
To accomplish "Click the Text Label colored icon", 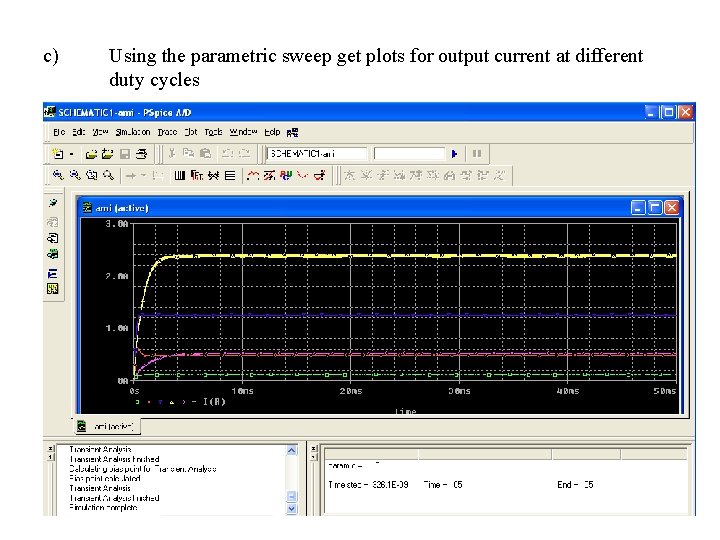I will 286,175.
